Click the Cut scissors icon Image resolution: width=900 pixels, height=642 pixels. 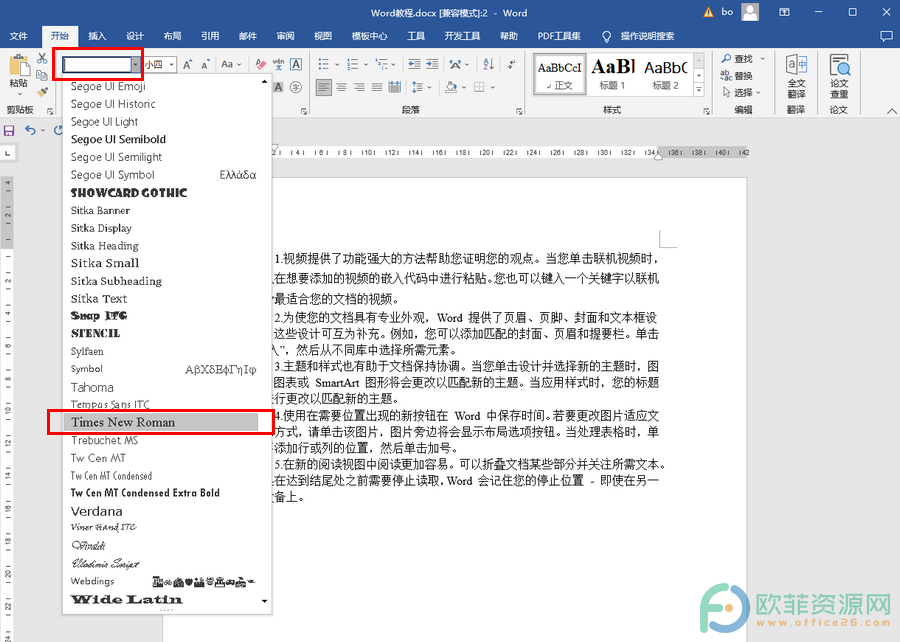[x=42, y=58]
